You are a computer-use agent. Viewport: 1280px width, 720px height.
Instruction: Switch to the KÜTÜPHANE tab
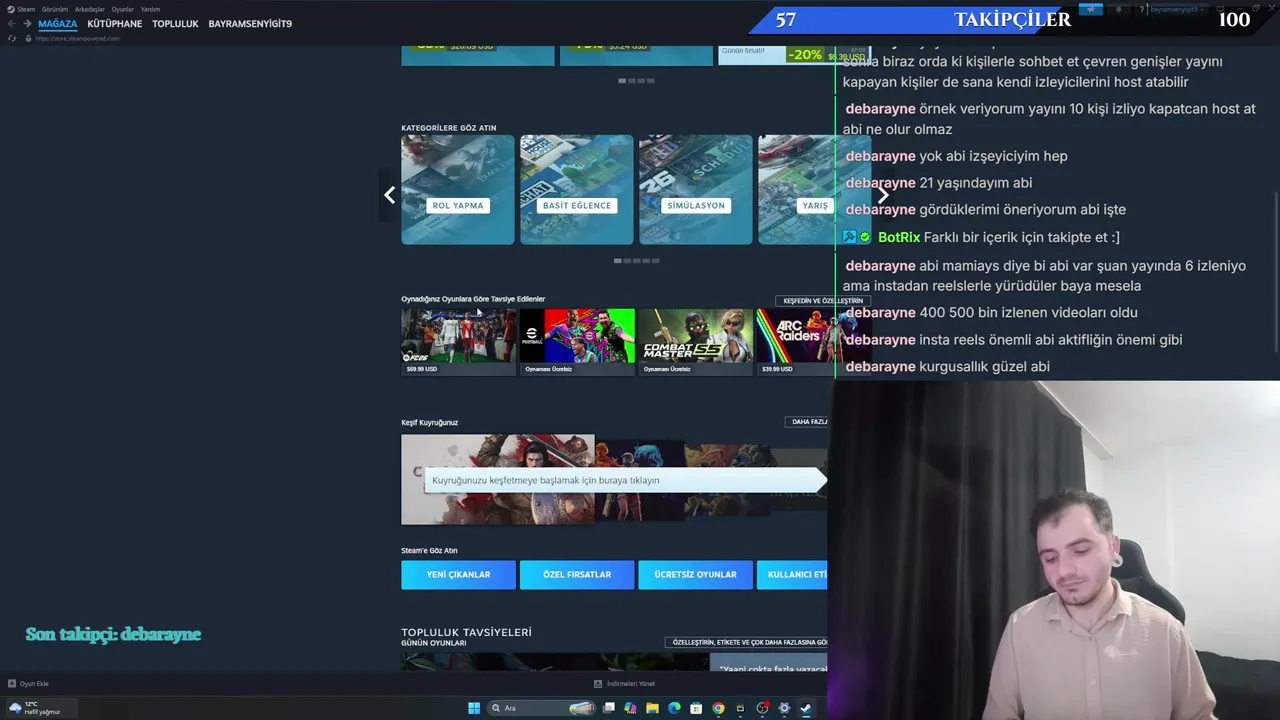(115, 24)
